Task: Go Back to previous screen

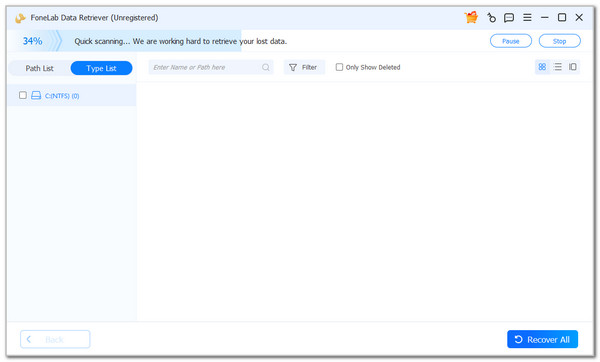Action: [55, 339]
